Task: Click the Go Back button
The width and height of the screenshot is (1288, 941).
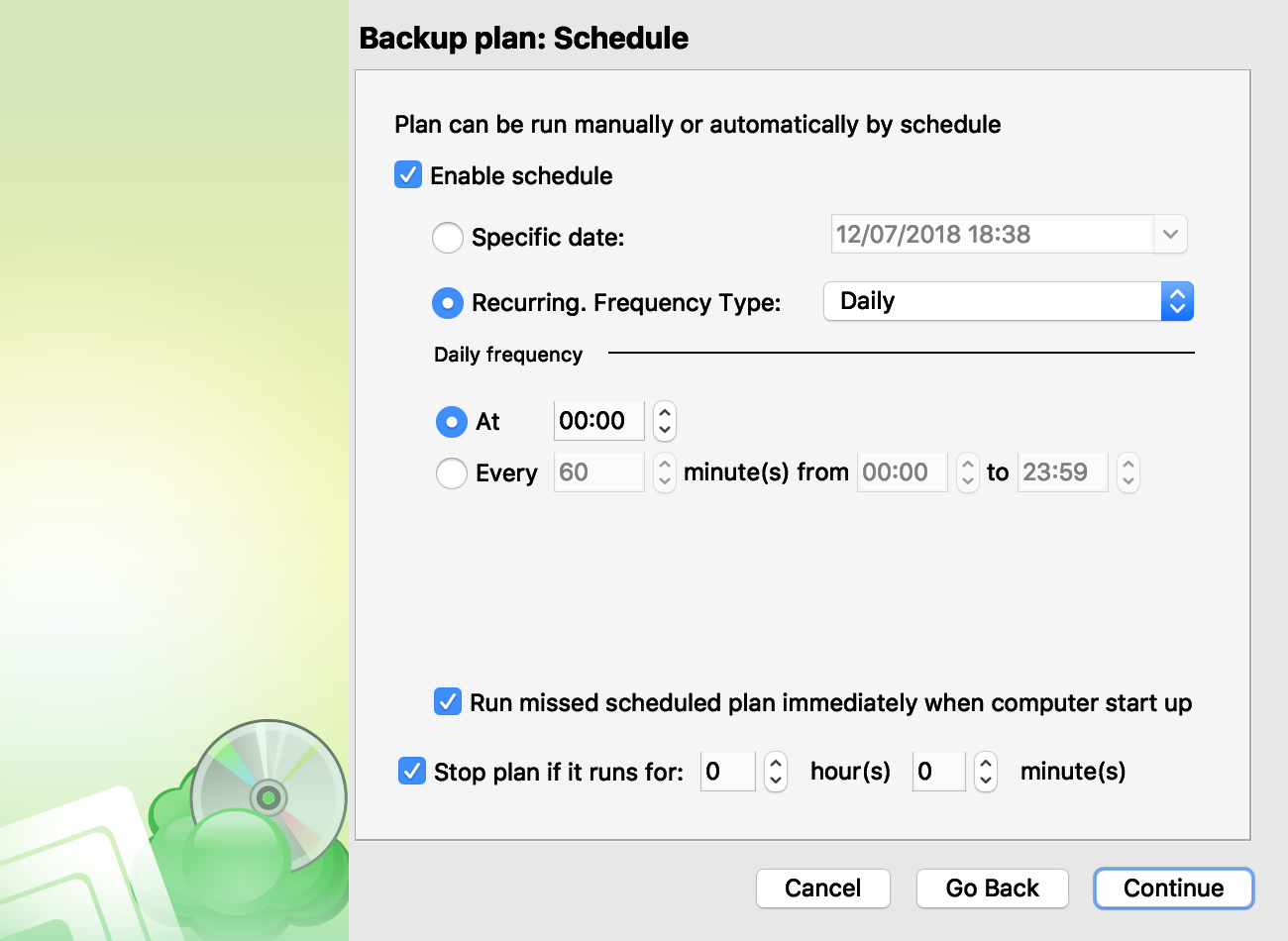Action: pos(992,889)
